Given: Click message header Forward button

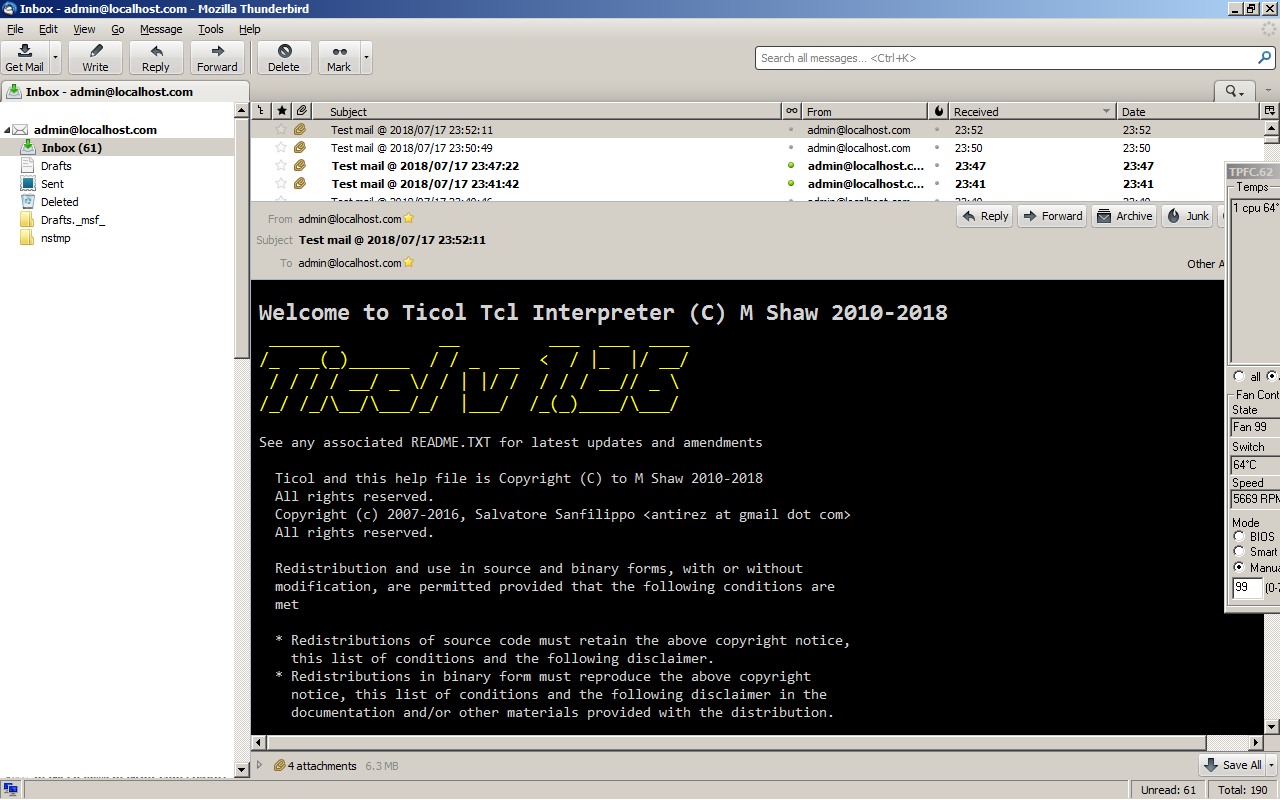Looking at the screenshot, I should pyautogui.click(x=1052, y=216).
